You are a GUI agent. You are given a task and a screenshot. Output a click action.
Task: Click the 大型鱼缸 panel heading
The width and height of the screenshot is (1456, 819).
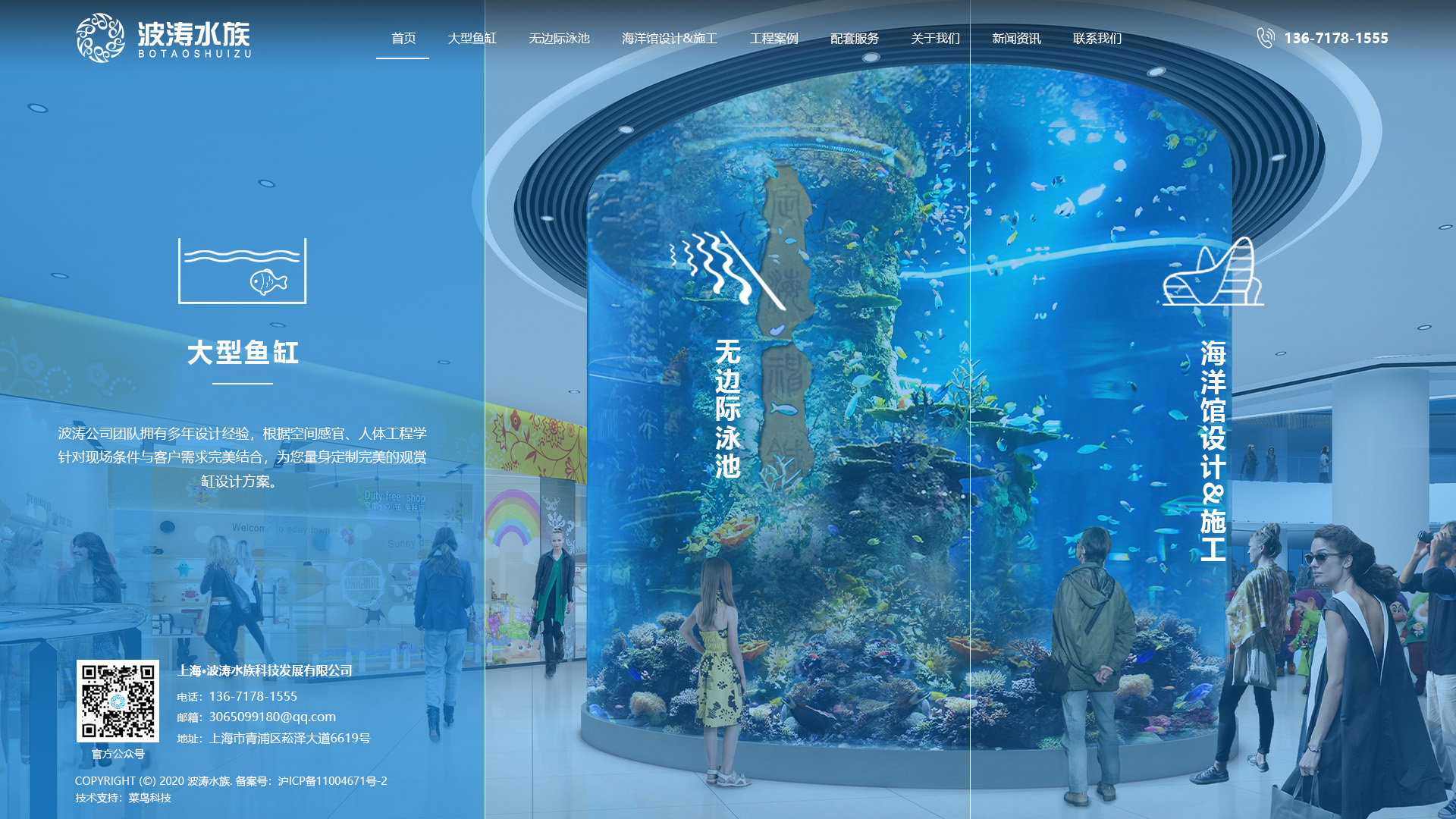[243, 353]
